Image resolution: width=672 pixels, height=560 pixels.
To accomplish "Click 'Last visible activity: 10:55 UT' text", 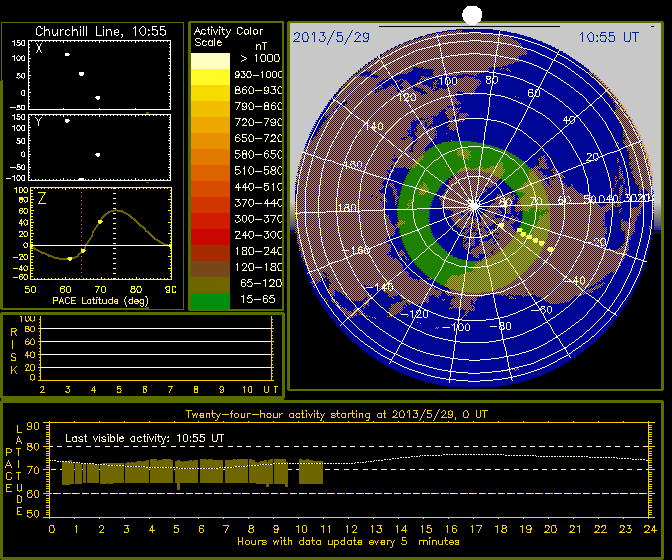I will pyautogui.click(x=144, y=438).
